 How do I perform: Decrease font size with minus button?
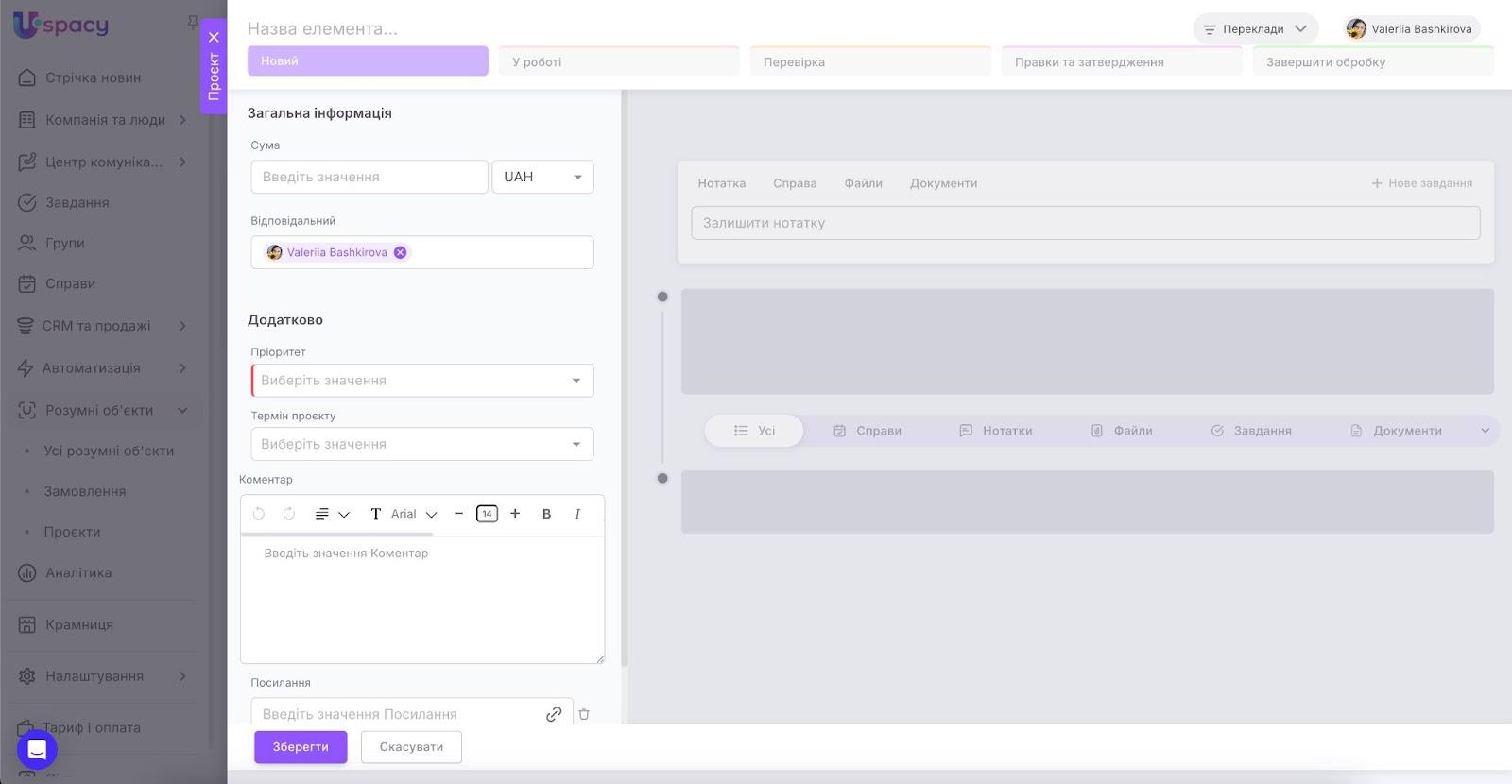[459, 514]
